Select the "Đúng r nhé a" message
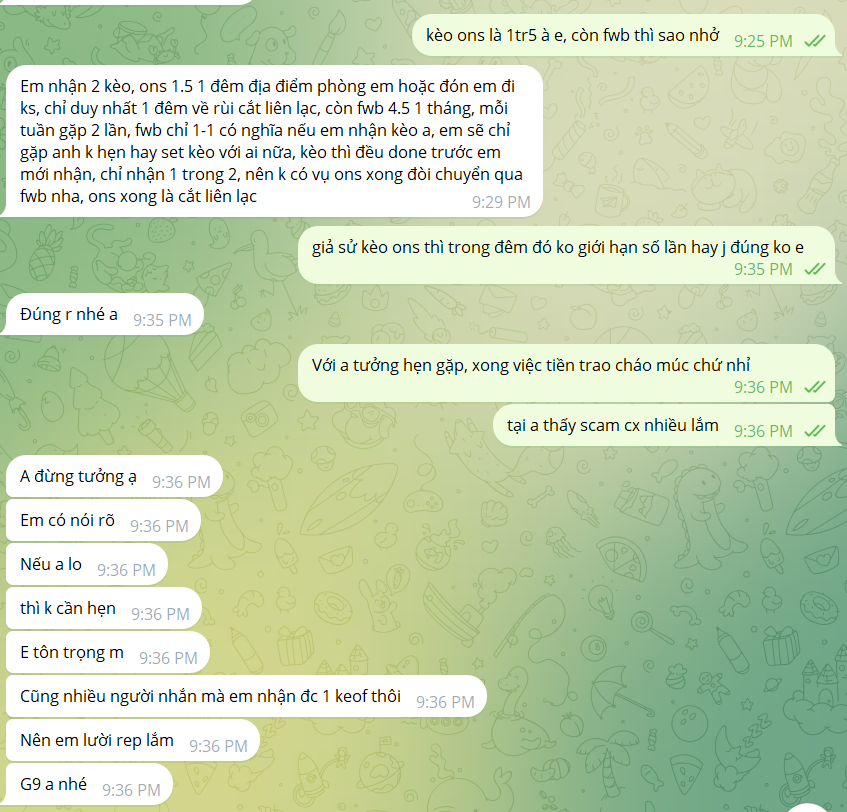This screenshot has height=812, width=847. pyautogui.click(x=103, y=314)
